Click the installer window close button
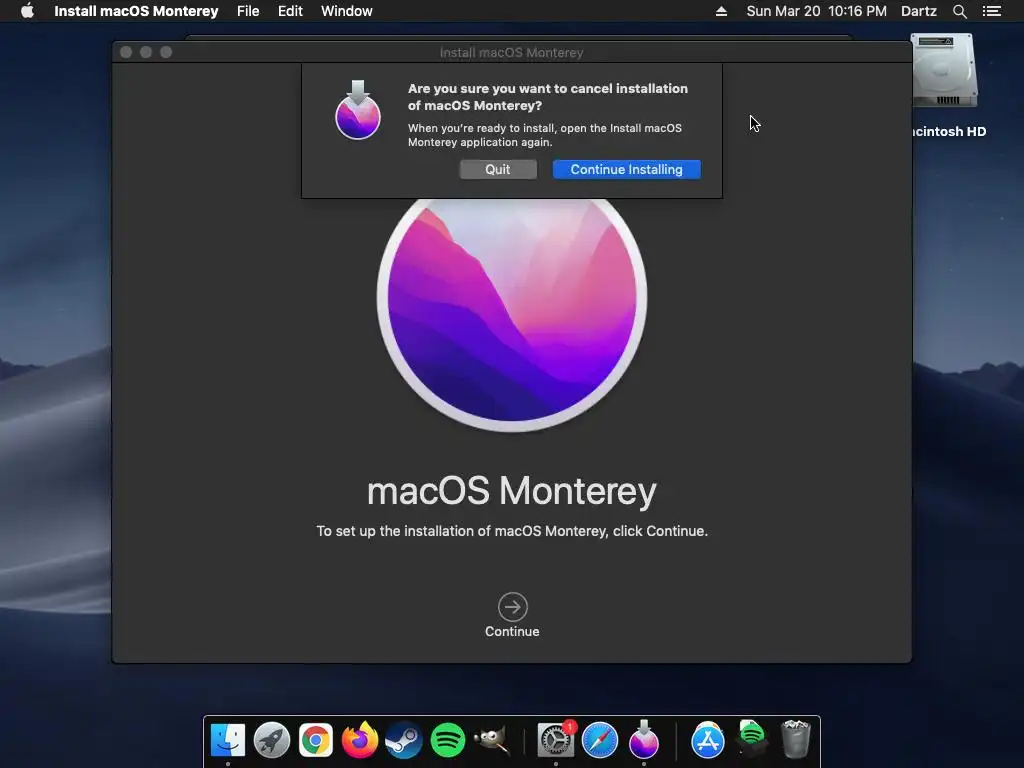Viewport: 1024px width, 768px height. pos(126,52)
